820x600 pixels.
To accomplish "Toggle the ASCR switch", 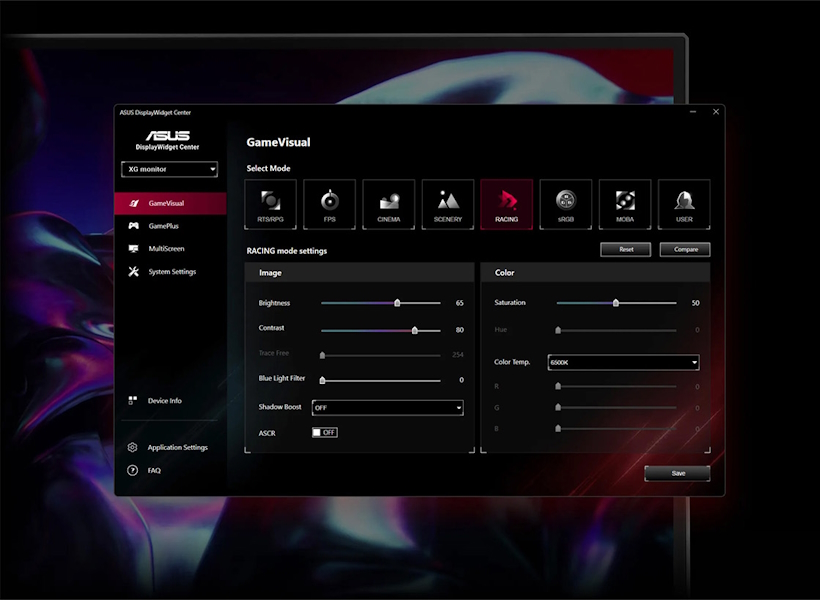I will point(324,432).
